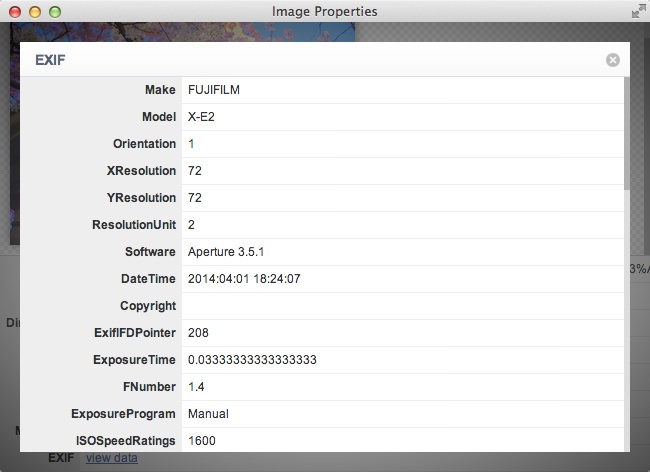Click the ResolutionUnit field label
The image size is (650, 472).
click(x=134, y=225)
